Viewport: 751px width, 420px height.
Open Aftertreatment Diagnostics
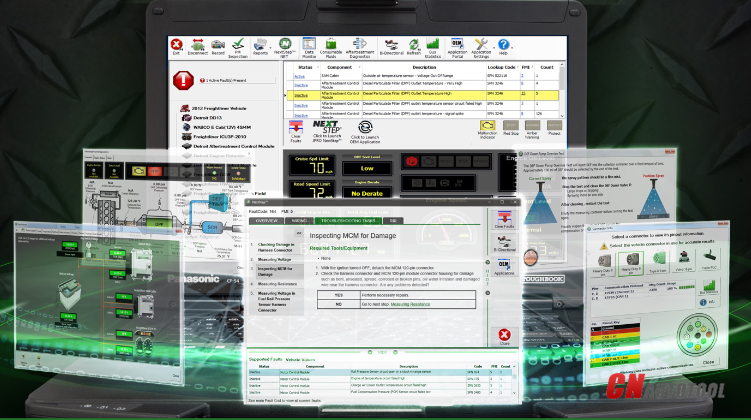(360, 48)
